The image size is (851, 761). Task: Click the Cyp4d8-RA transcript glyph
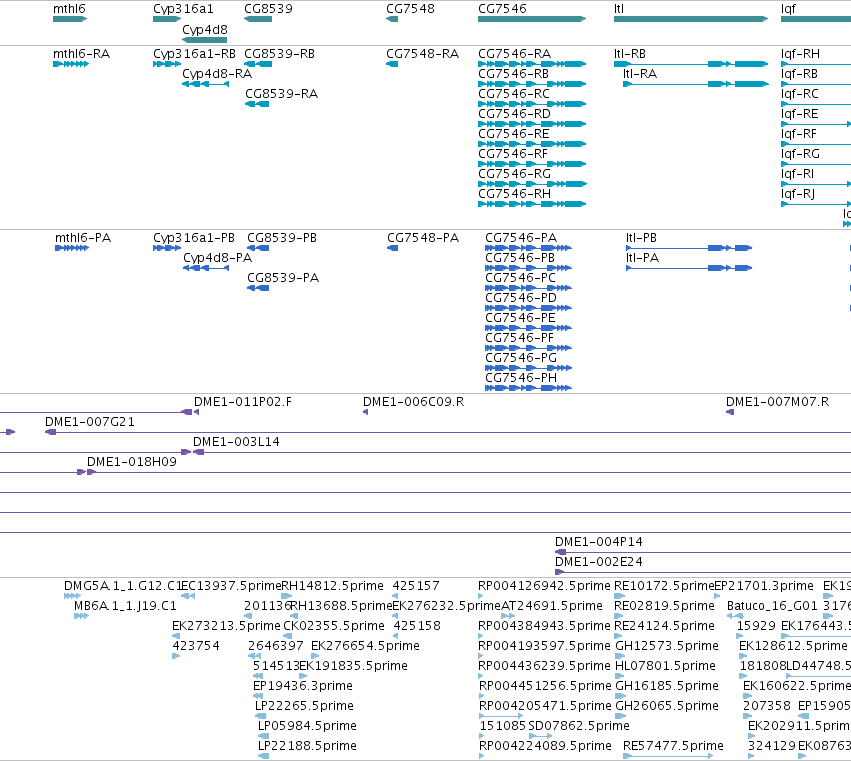click(x=205, y=84)
